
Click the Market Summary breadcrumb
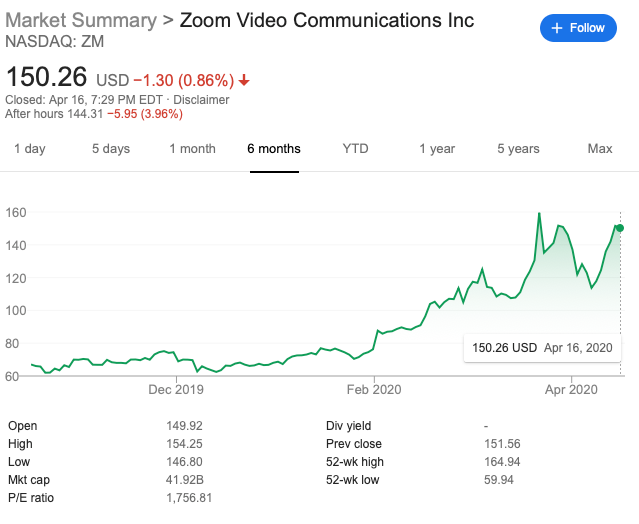coord(81,21)
